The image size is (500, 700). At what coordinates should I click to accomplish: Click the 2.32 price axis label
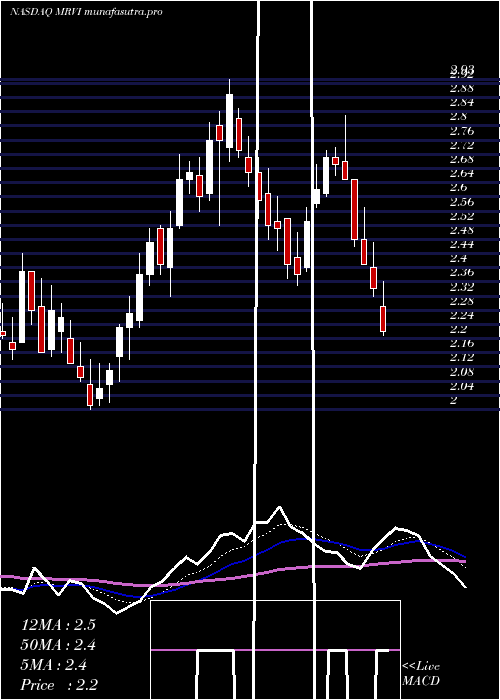[x=462, y=287]
